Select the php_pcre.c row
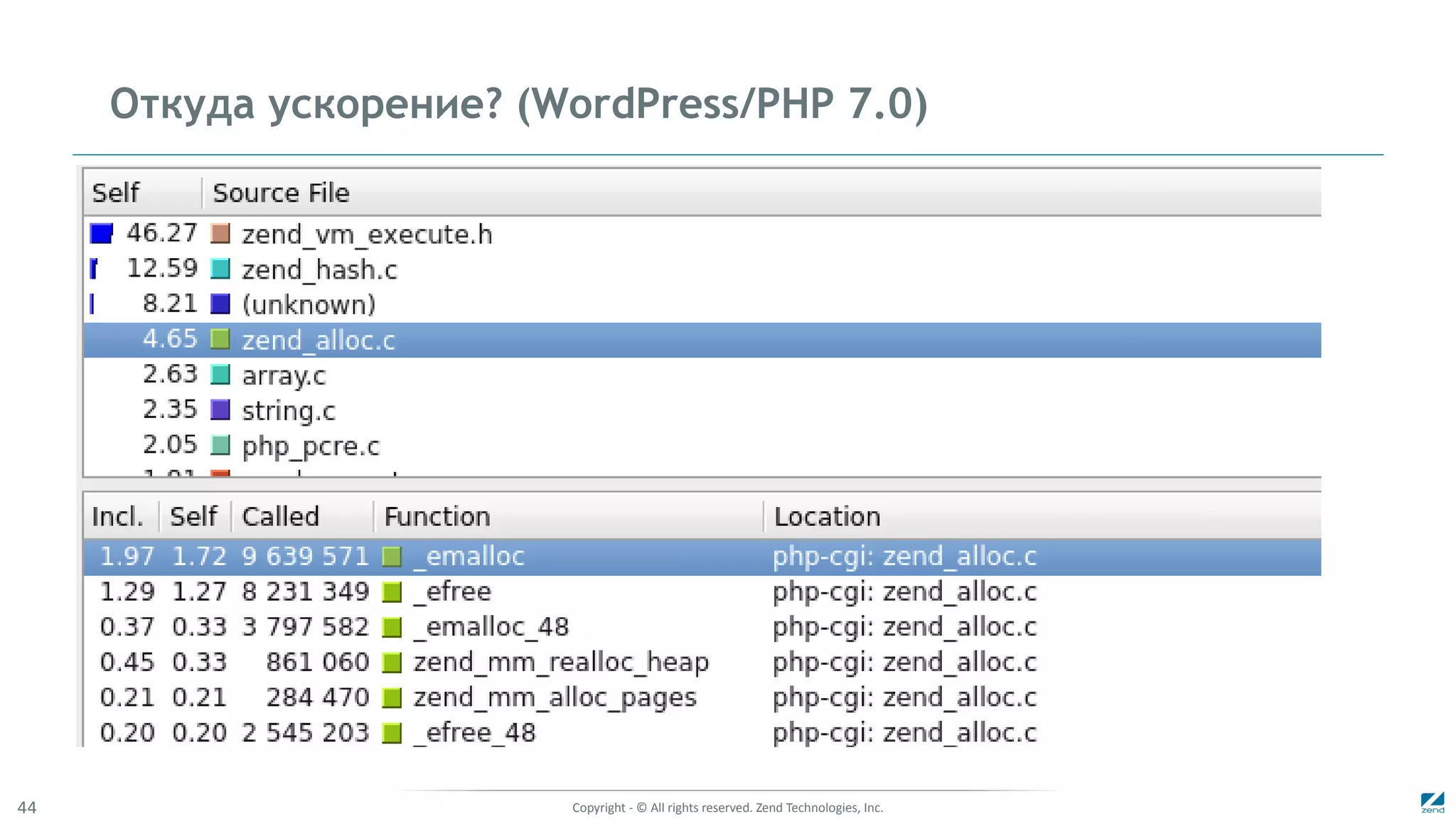1456x819 pixels. (702, 445)
